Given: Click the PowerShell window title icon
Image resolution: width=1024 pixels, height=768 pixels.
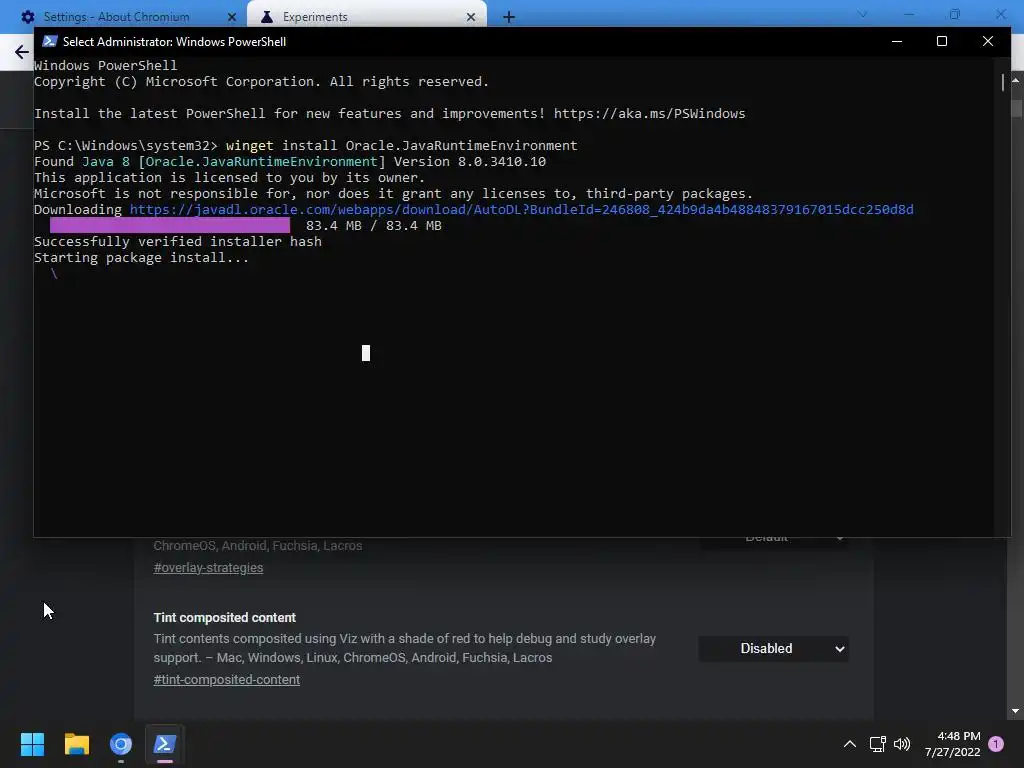Looking at the screenshot, I should point(50,41).
